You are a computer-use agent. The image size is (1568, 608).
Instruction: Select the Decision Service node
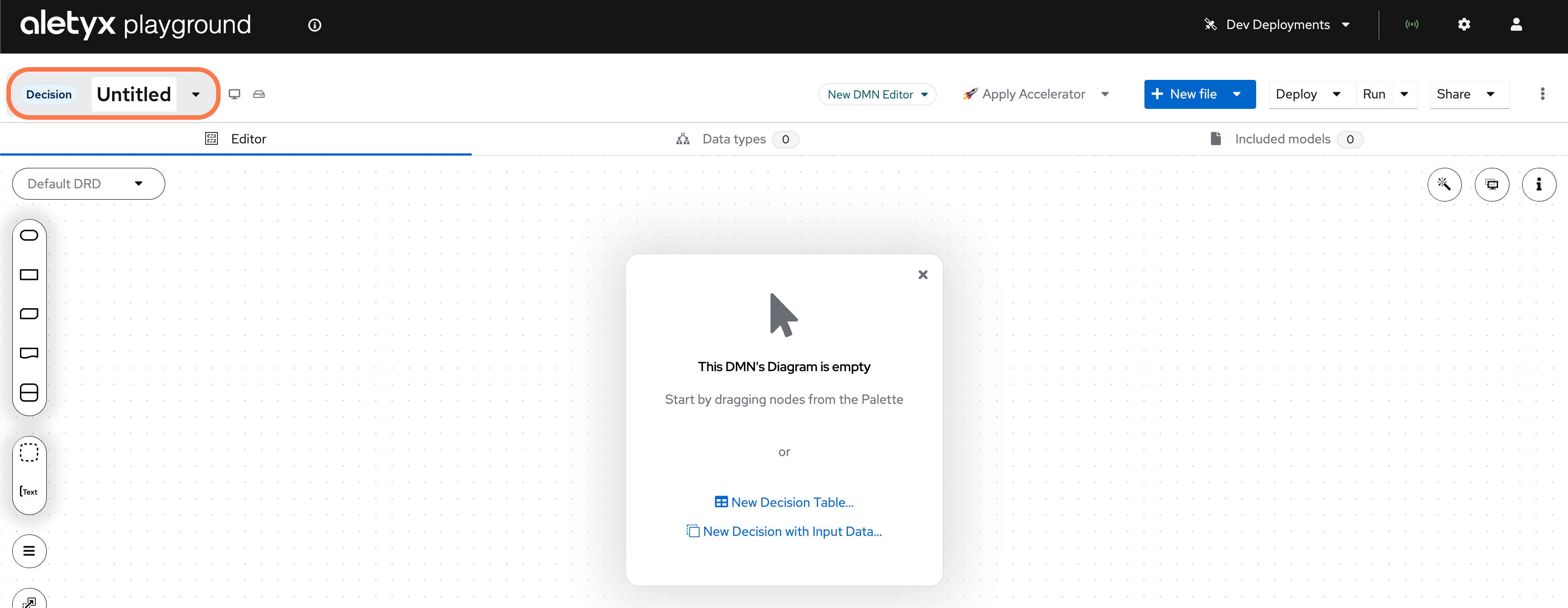coord(29,392)
